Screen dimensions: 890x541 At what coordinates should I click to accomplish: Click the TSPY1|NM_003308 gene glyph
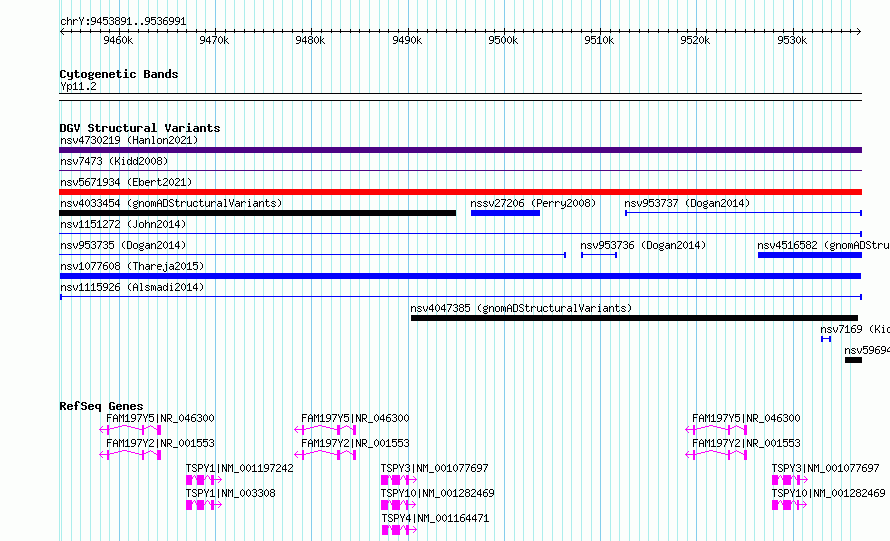click(204, 505)
